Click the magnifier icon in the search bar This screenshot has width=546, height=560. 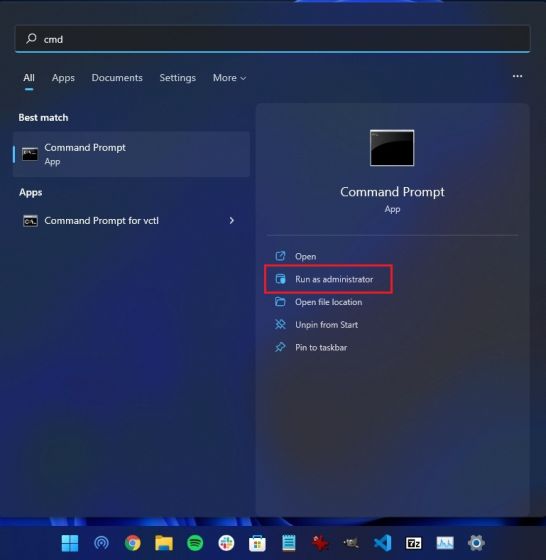click(x=31, y=38)
